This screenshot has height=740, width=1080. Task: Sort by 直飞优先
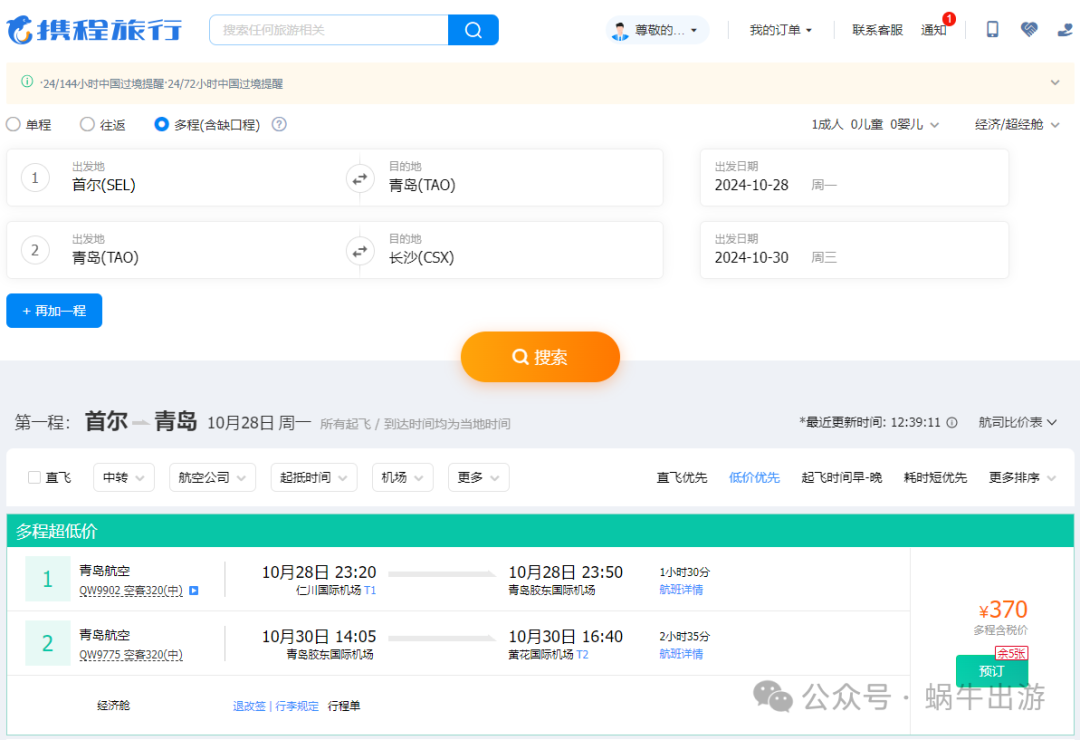click(x=681, y=477)
